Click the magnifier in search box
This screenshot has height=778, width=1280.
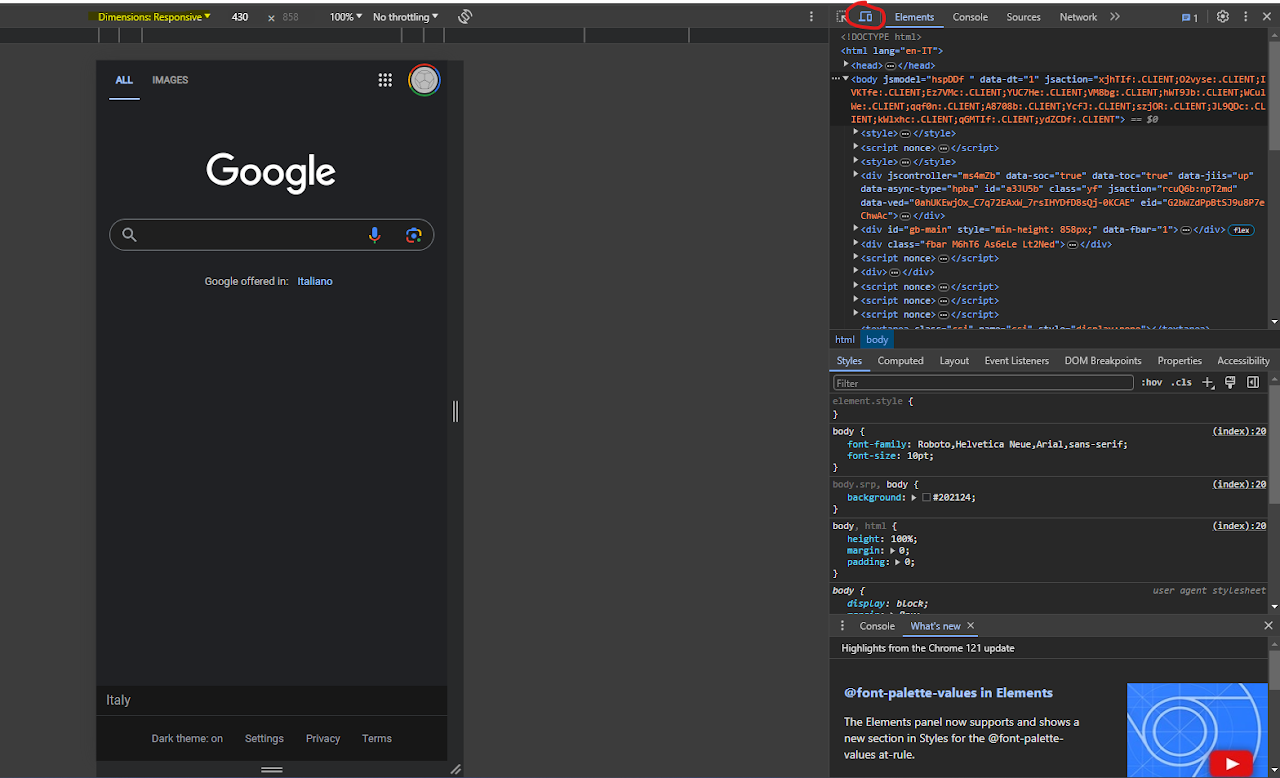(129, 235)
